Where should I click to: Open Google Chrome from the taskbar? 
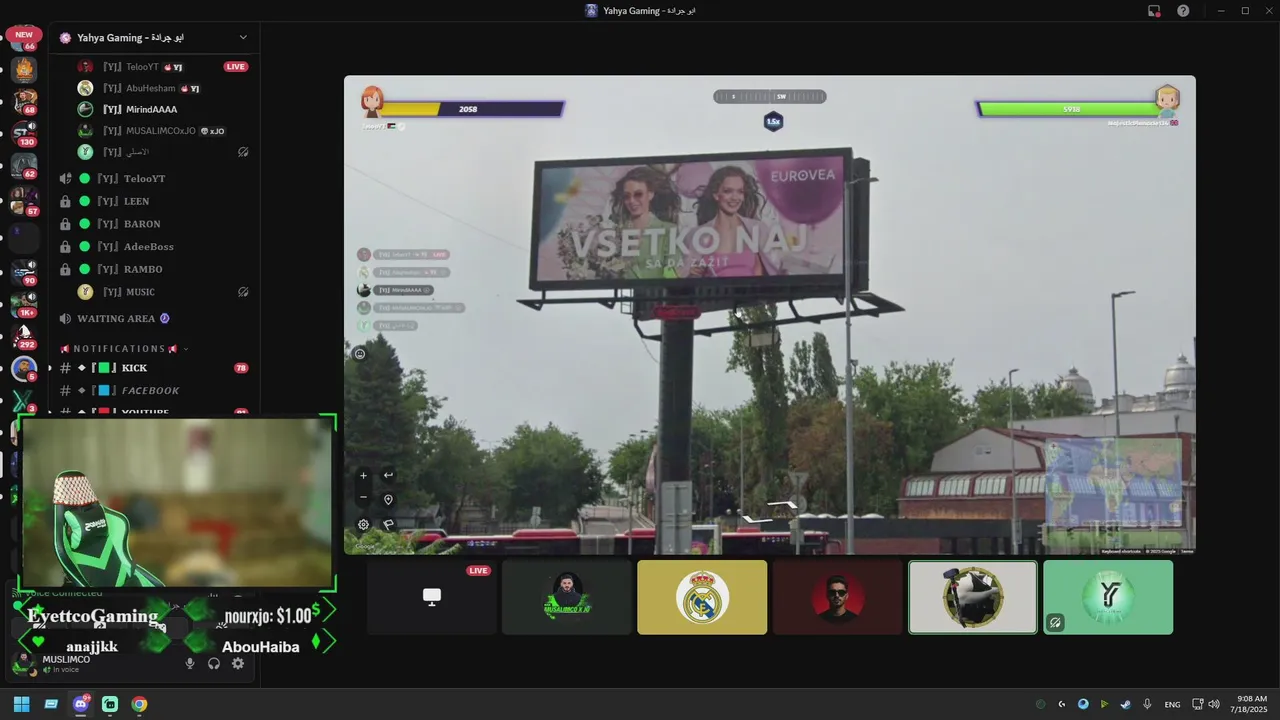coord(139,704)
